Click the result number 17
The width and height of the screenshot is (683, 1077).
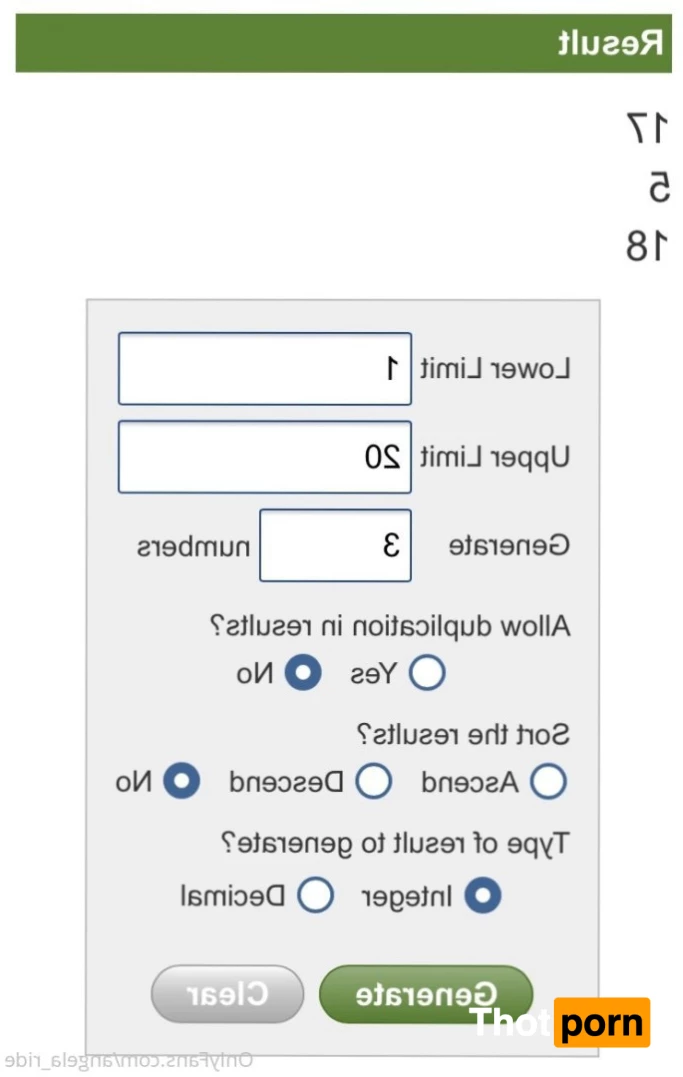(647, 128)
